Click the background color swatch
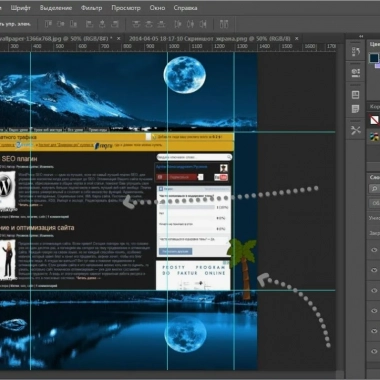Screen dimensions: 380x380 (x=377, y=65)
